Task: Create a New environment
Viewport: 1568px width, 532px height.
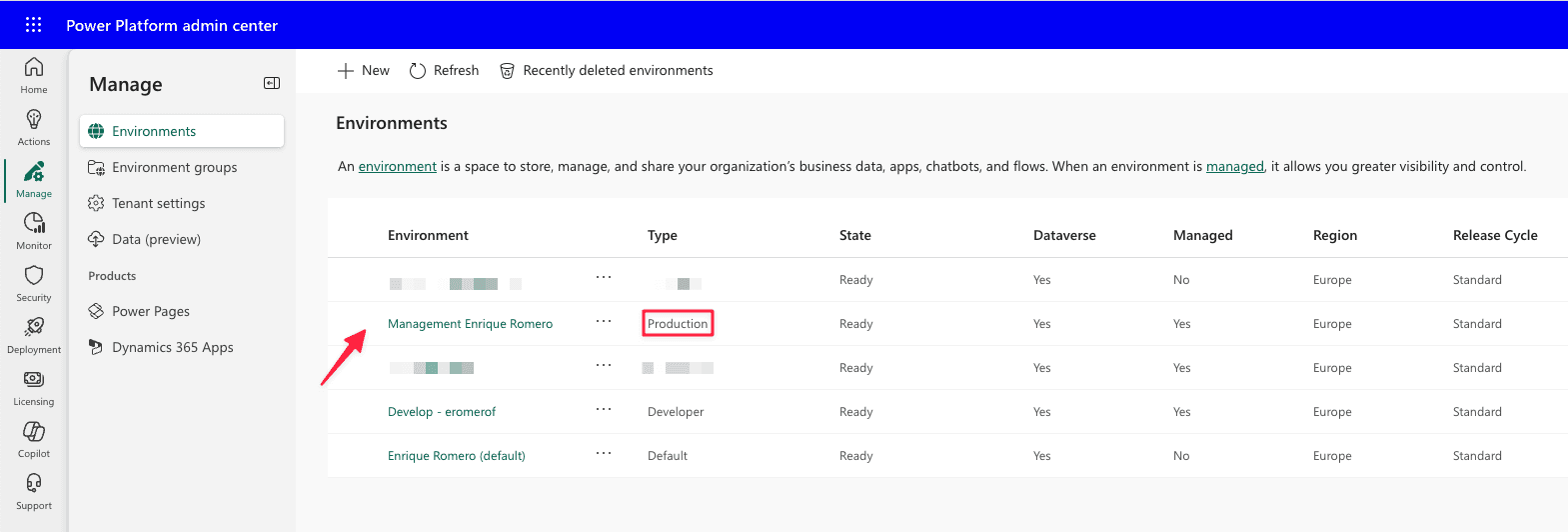Action: [364, 70]
